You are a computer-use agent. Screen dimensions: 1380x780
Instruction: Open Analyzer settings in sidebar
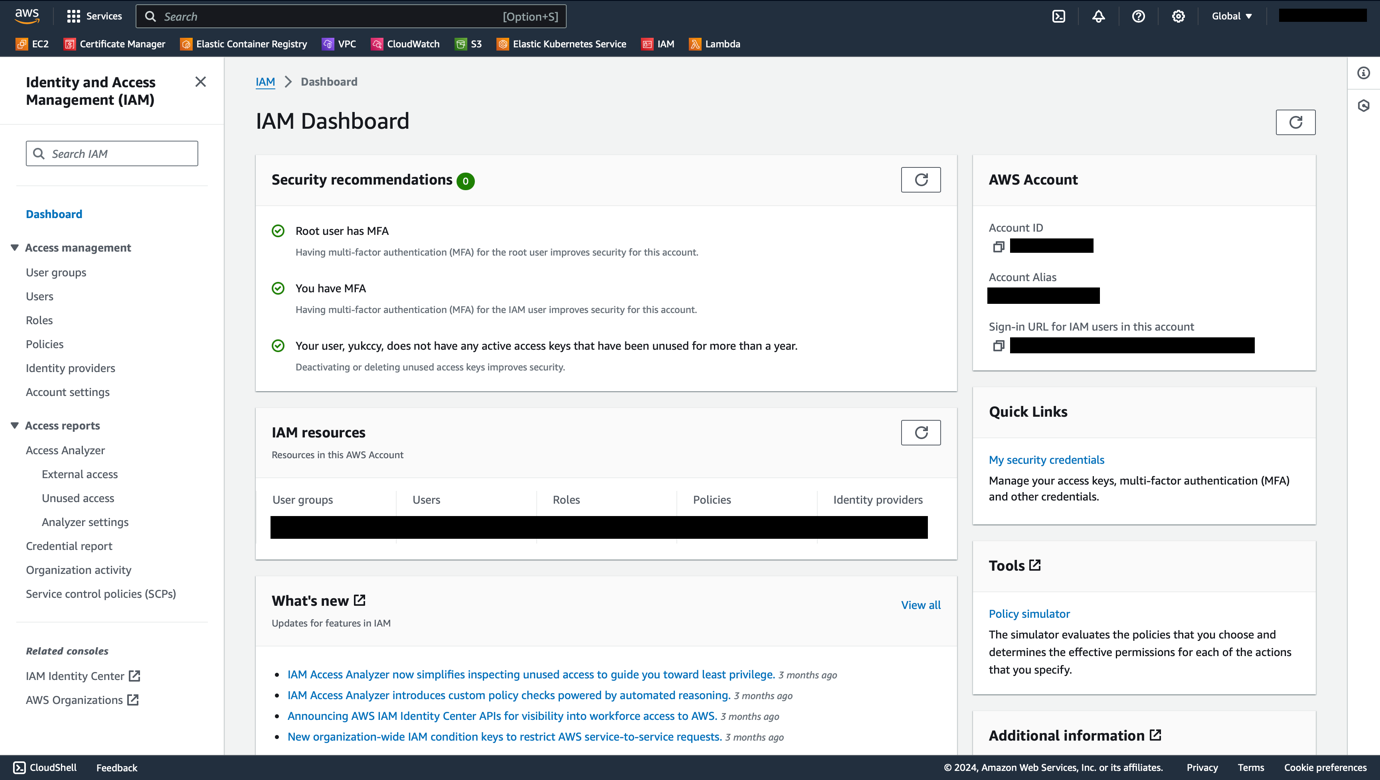(85, 522)
